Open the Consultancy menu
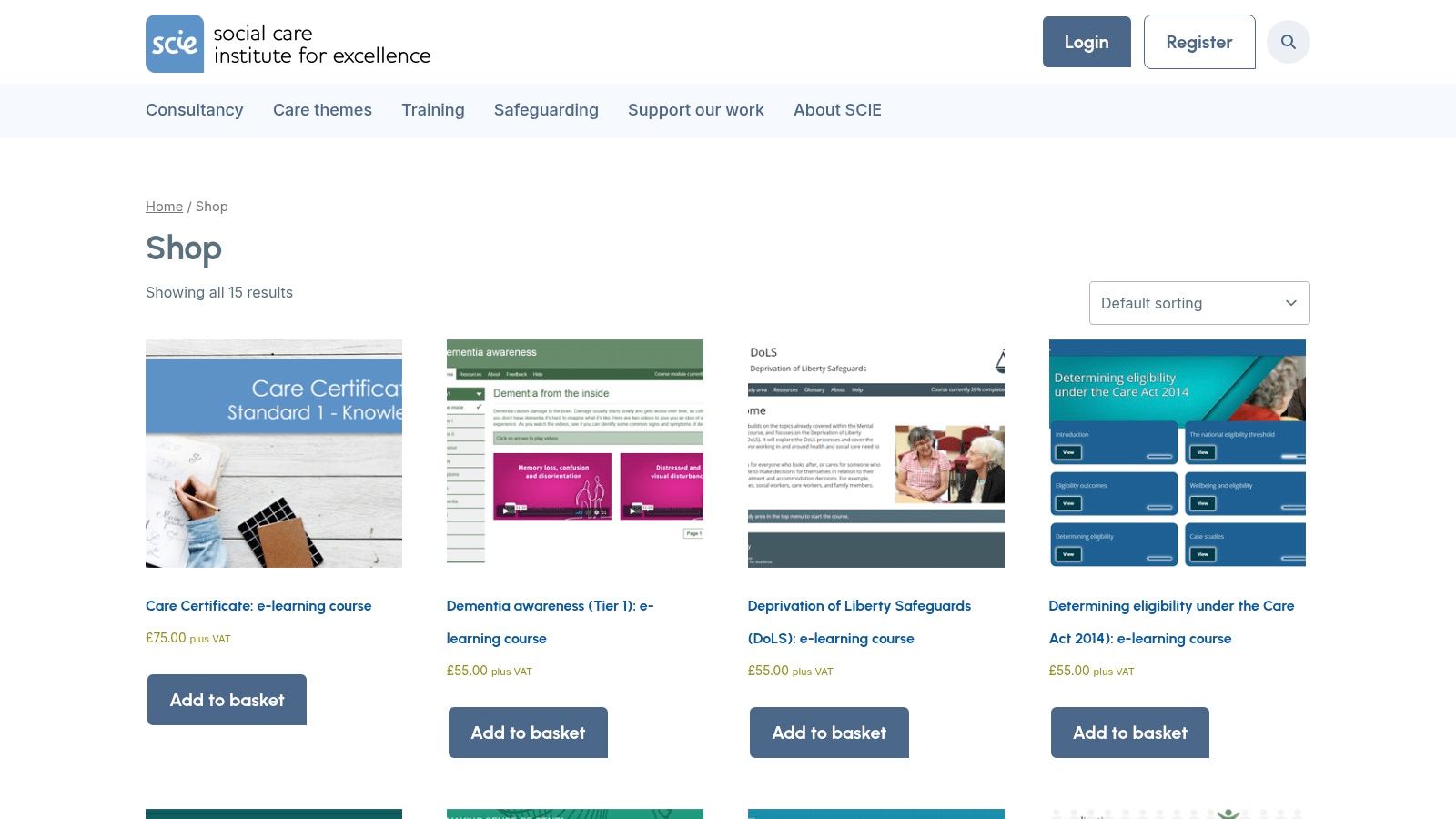The image size is (1456, 819). tap(194, 110)
